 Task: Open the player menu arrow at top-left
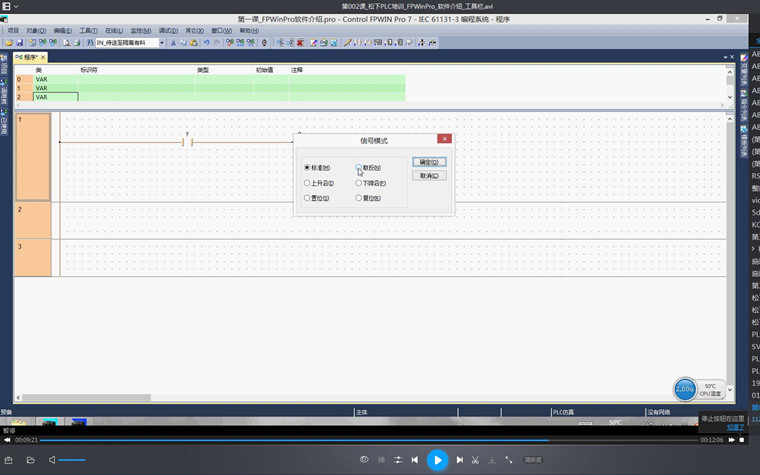(16, 6)
